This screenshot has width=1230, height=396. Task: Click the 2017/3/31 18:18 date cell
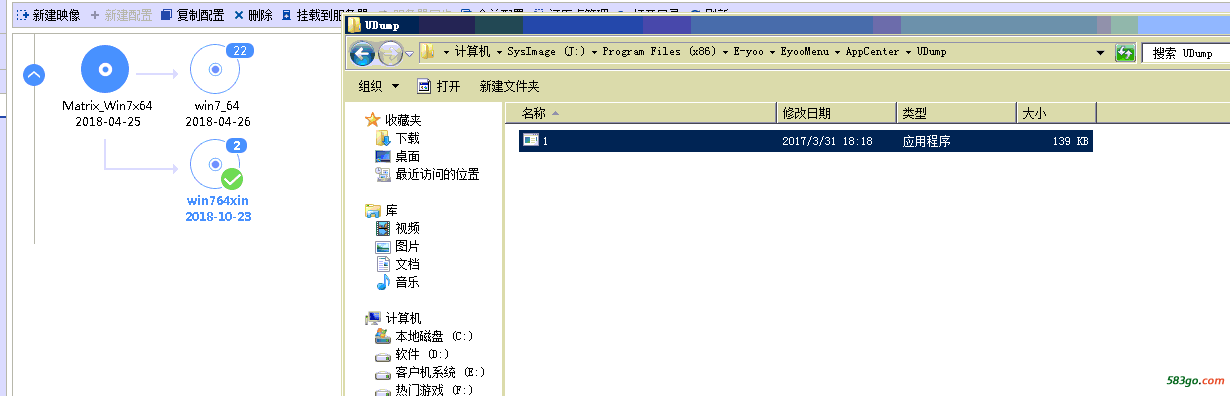[827, 142]
